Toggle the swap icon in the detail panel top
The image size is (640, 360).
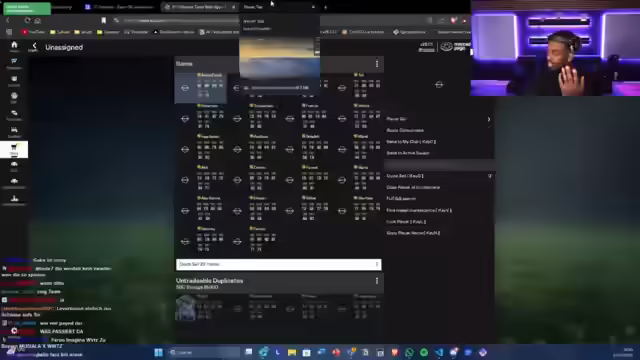click(439, 84)
